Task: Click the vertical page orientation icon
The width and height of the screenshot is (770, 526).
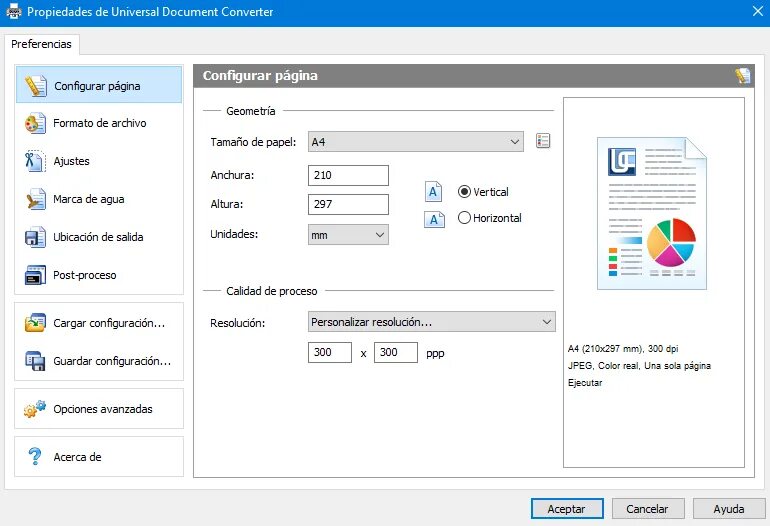Action: coord(433,192)
